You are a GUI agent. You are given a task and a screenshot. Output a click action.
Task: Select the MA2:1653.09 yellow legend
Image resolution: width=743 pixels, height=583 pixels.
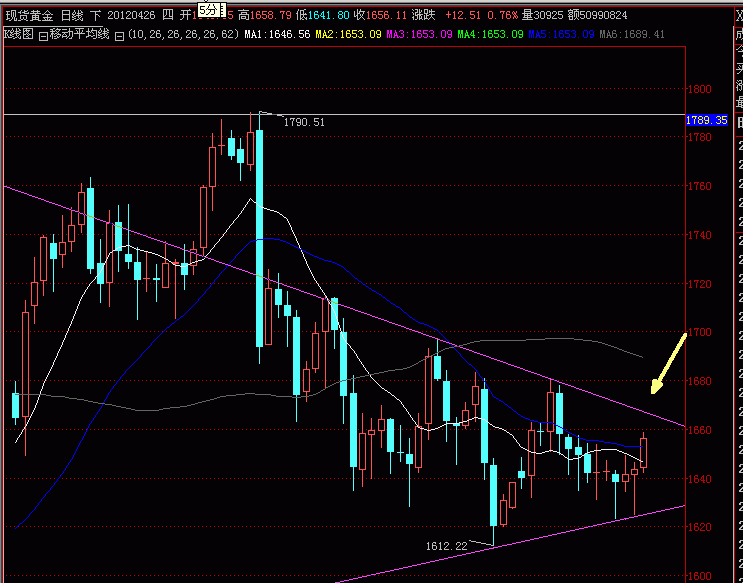(348, 35)
